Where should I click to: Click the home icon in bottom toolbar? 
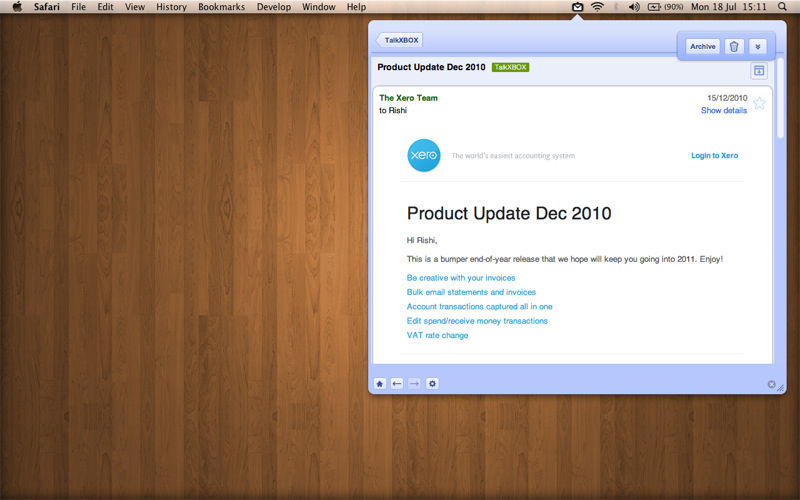pyautogui.click(x=380, y=384)
